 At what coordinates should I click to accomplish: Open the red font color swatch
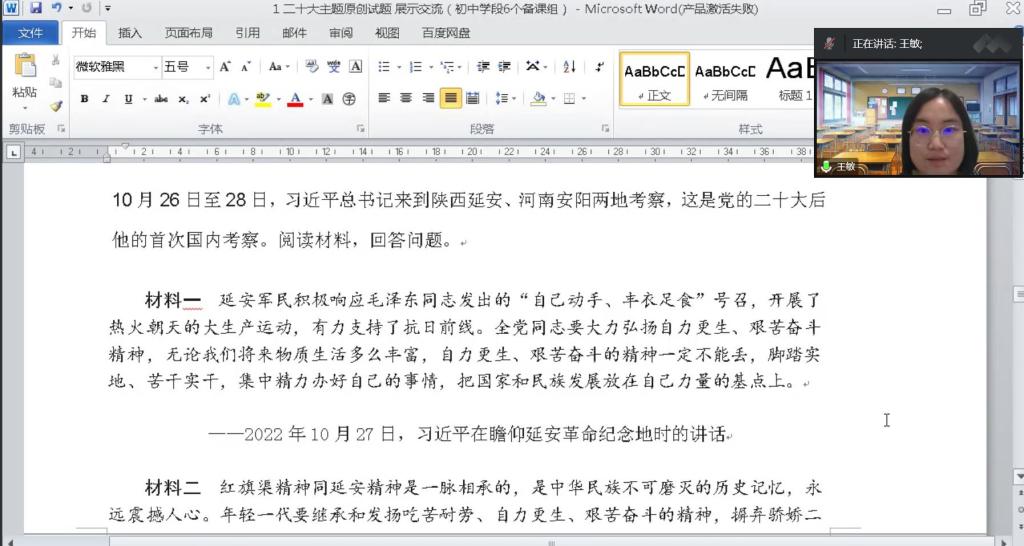click(x=295, y=99)
